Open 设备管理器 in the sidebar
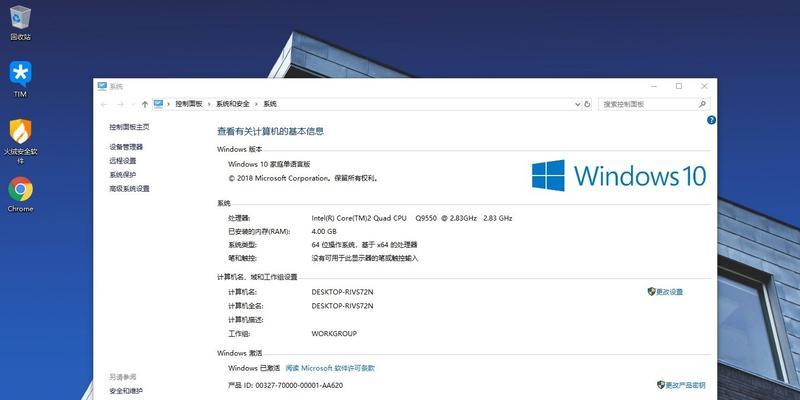This screenshot has height=400, width=800. click(x=126, y=147)
